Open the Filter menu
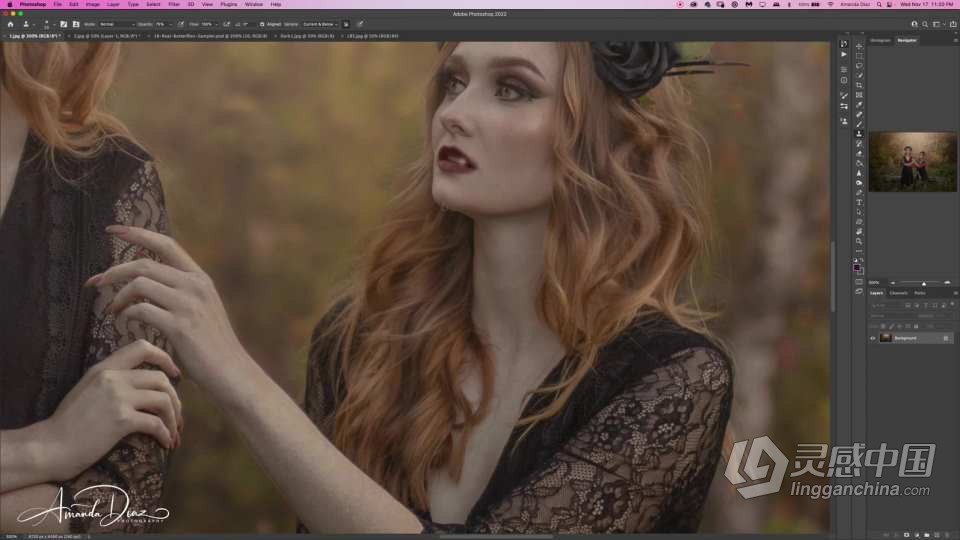This screenshot has width=960, height=540. [173, 4]
